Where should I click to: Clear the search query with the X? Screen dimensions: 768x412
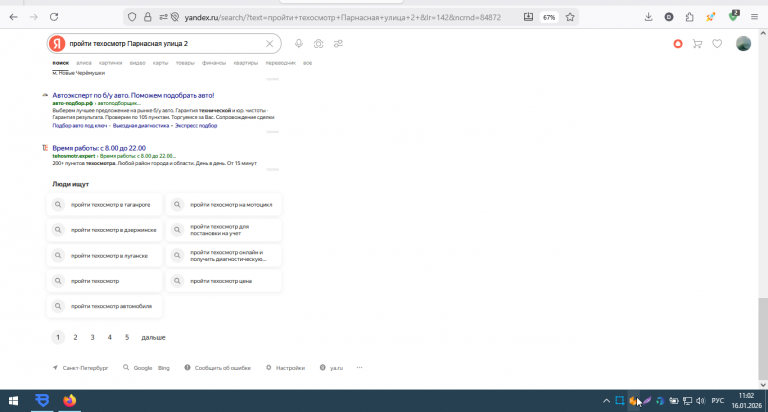[x=269, y=44]
